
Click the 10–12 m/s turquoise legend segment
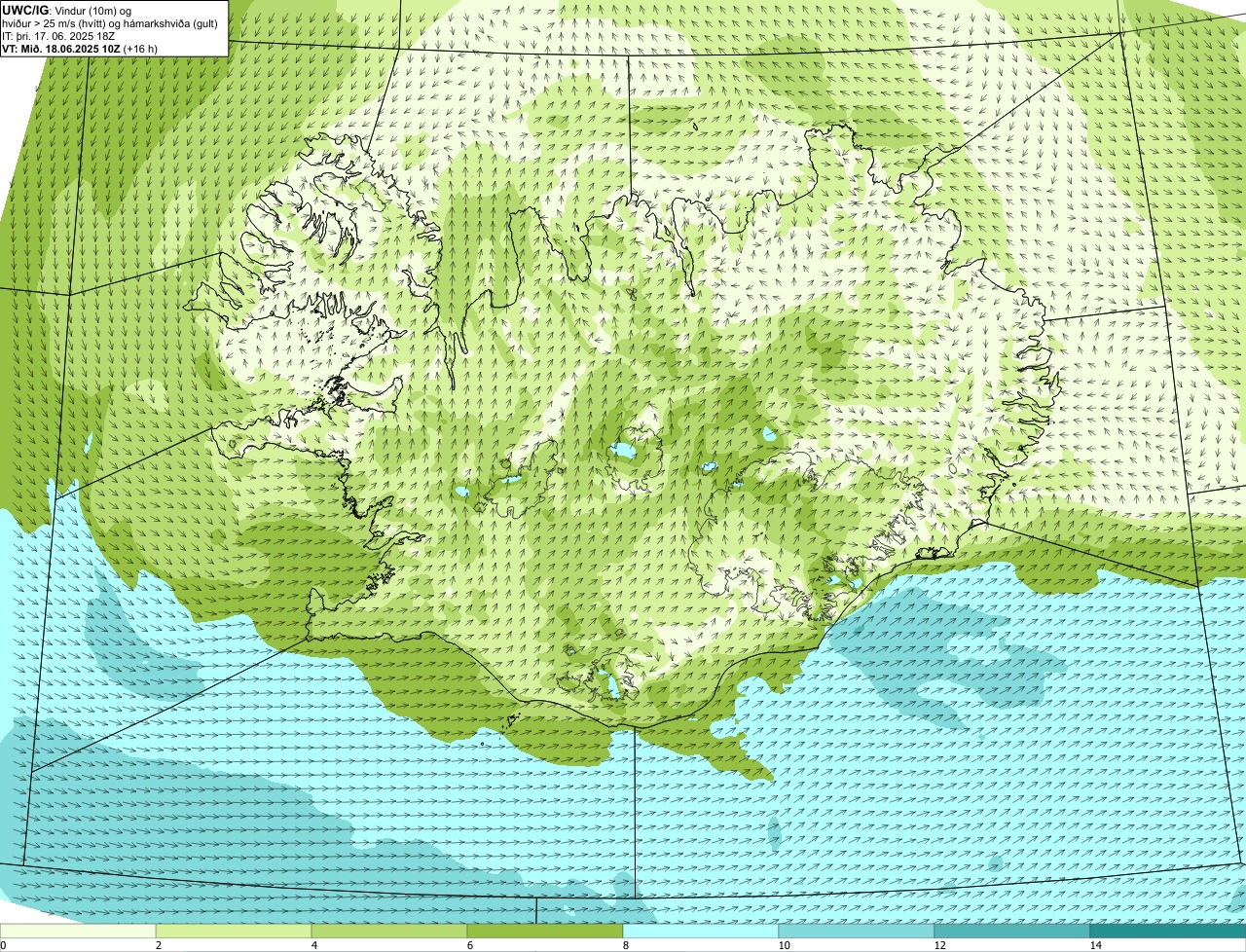point(857,931)
